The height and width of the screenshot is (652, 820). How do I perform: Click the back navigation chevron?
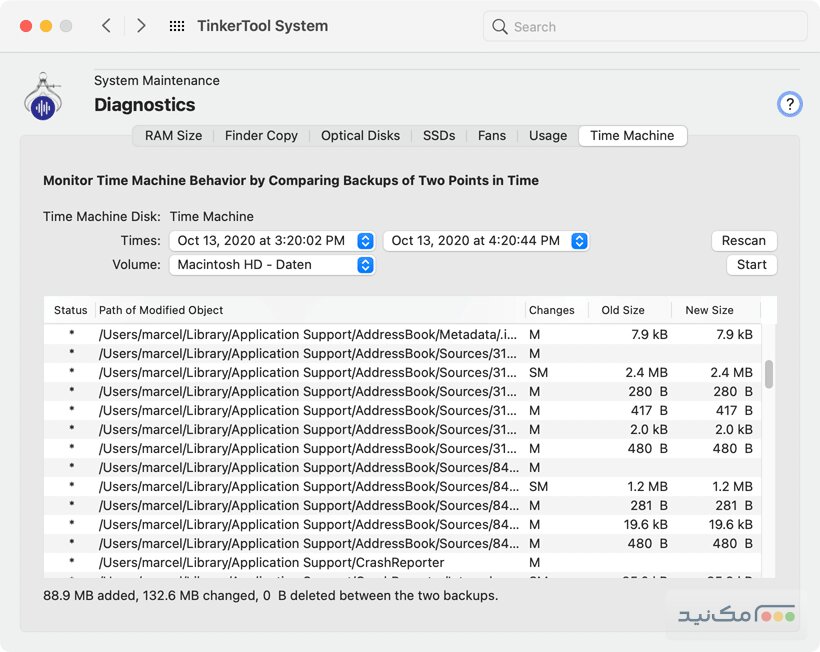107,26
